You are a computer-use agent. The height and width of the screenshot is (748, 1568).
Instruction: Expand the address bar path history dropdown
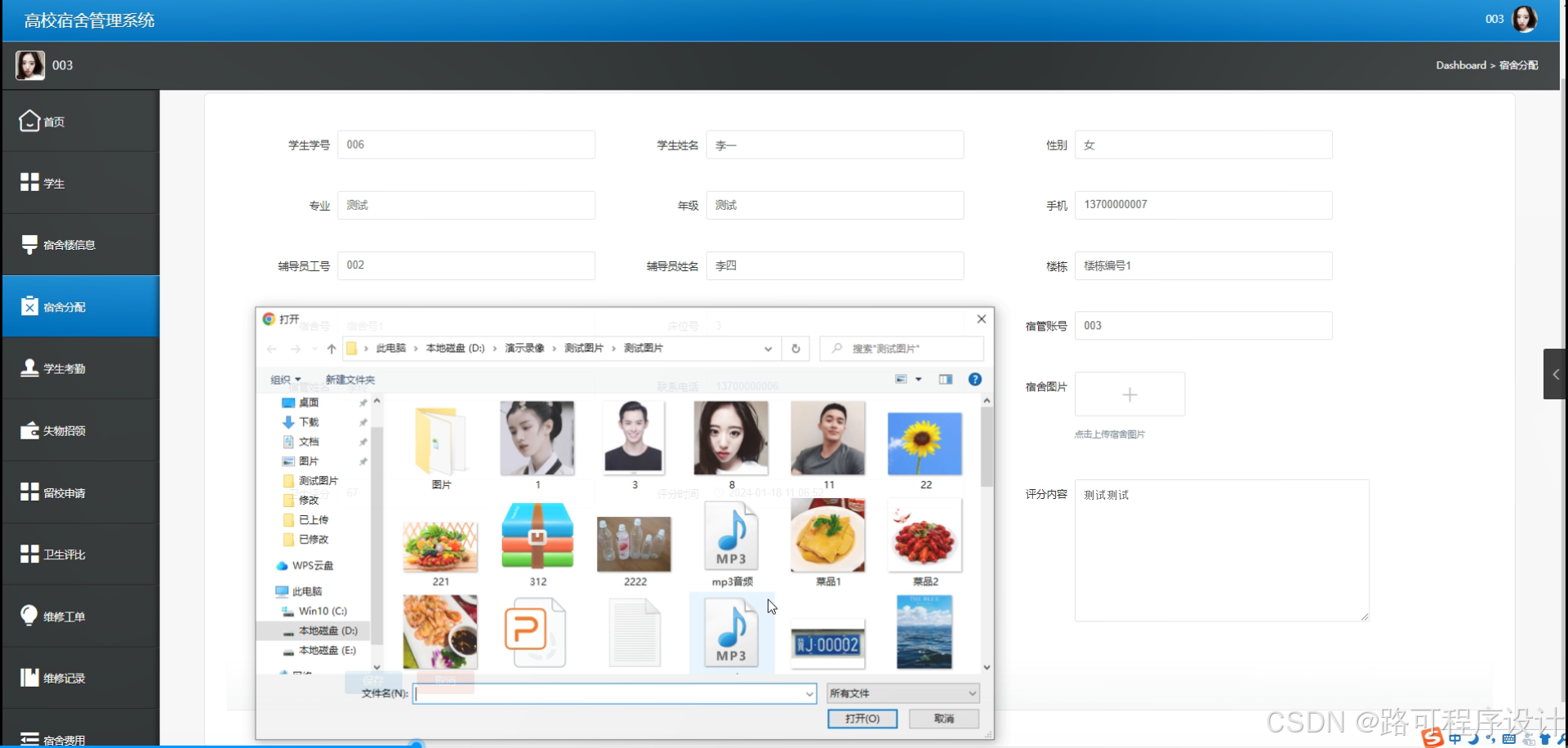(768, 349)
